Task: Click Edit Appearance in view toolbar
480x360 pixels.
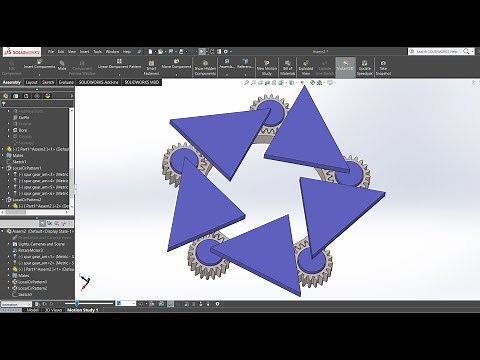Action: click(x=312, y=83)
